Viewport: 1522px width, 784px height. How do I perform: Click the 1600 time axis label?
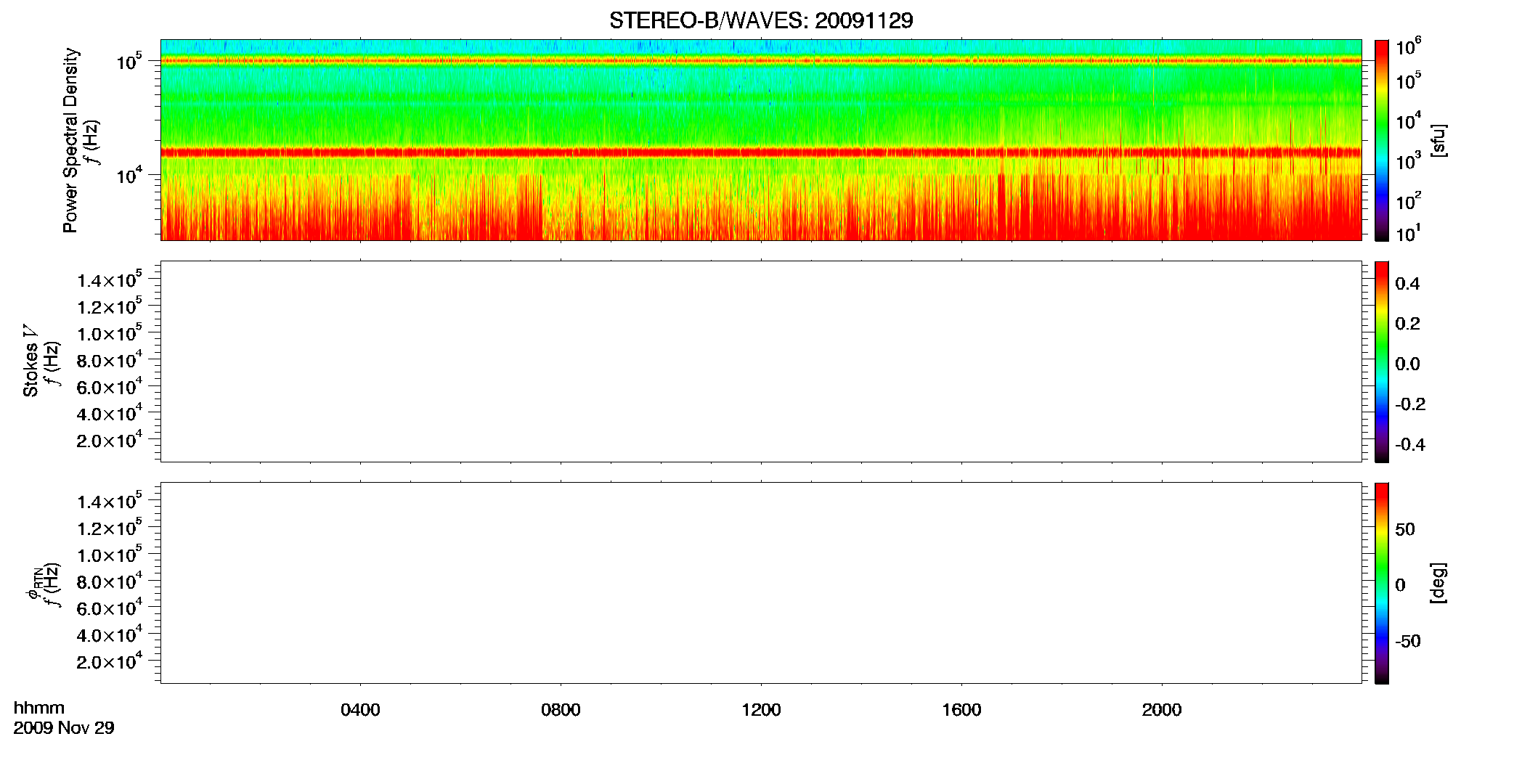point(961,710)
